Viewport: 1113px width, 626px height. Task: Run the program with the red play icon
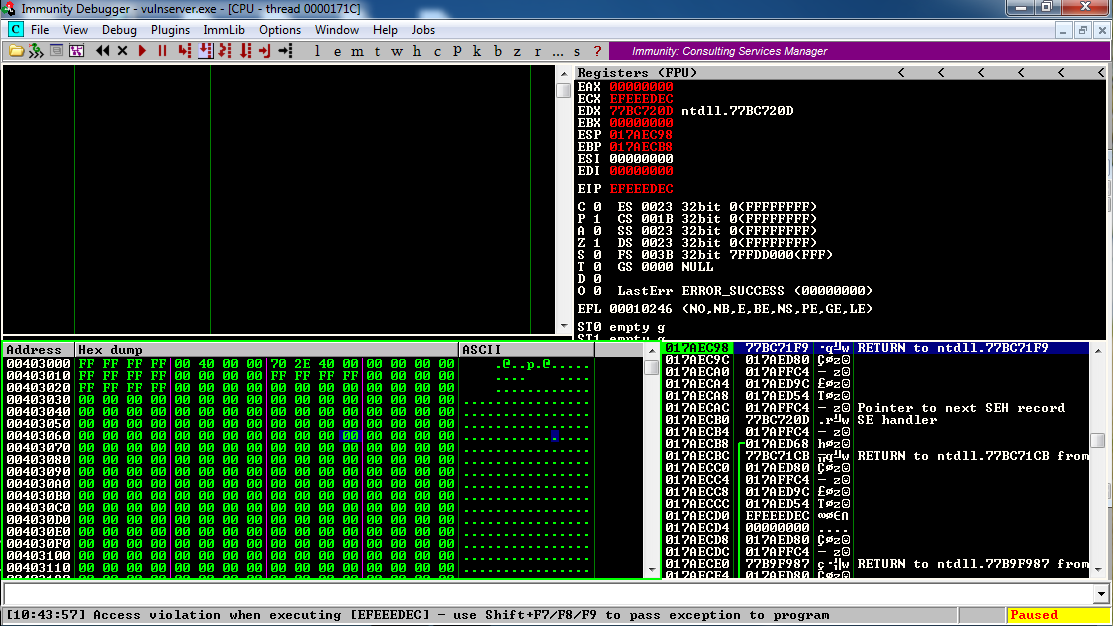[x=143, y=51]
